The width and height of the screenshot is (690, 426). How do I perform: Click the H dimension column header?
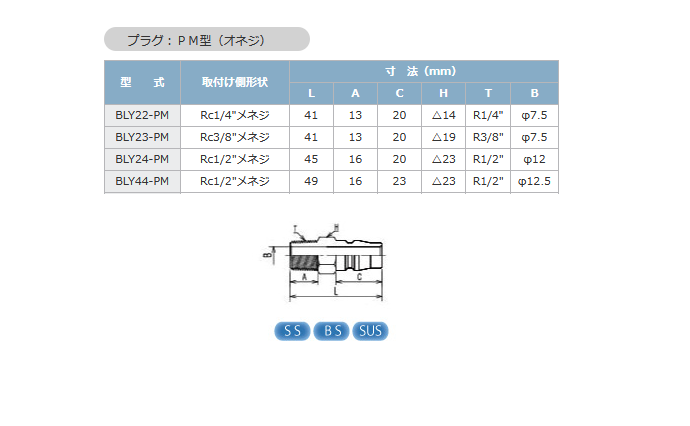click(443, 94)
